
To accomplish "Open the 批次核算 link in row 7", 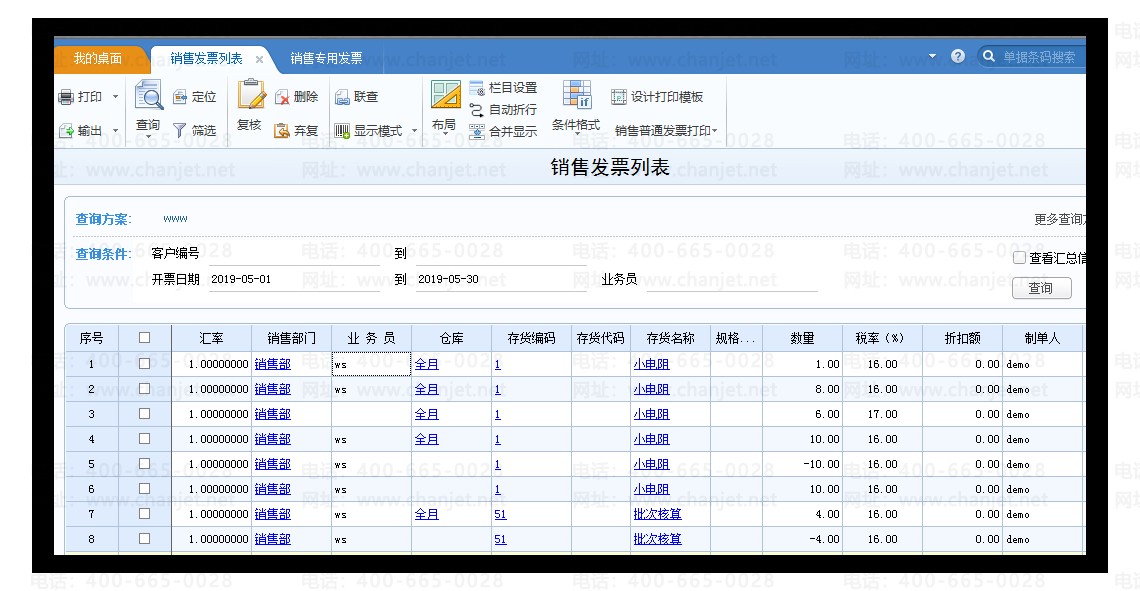I will (x=657, y=514).
